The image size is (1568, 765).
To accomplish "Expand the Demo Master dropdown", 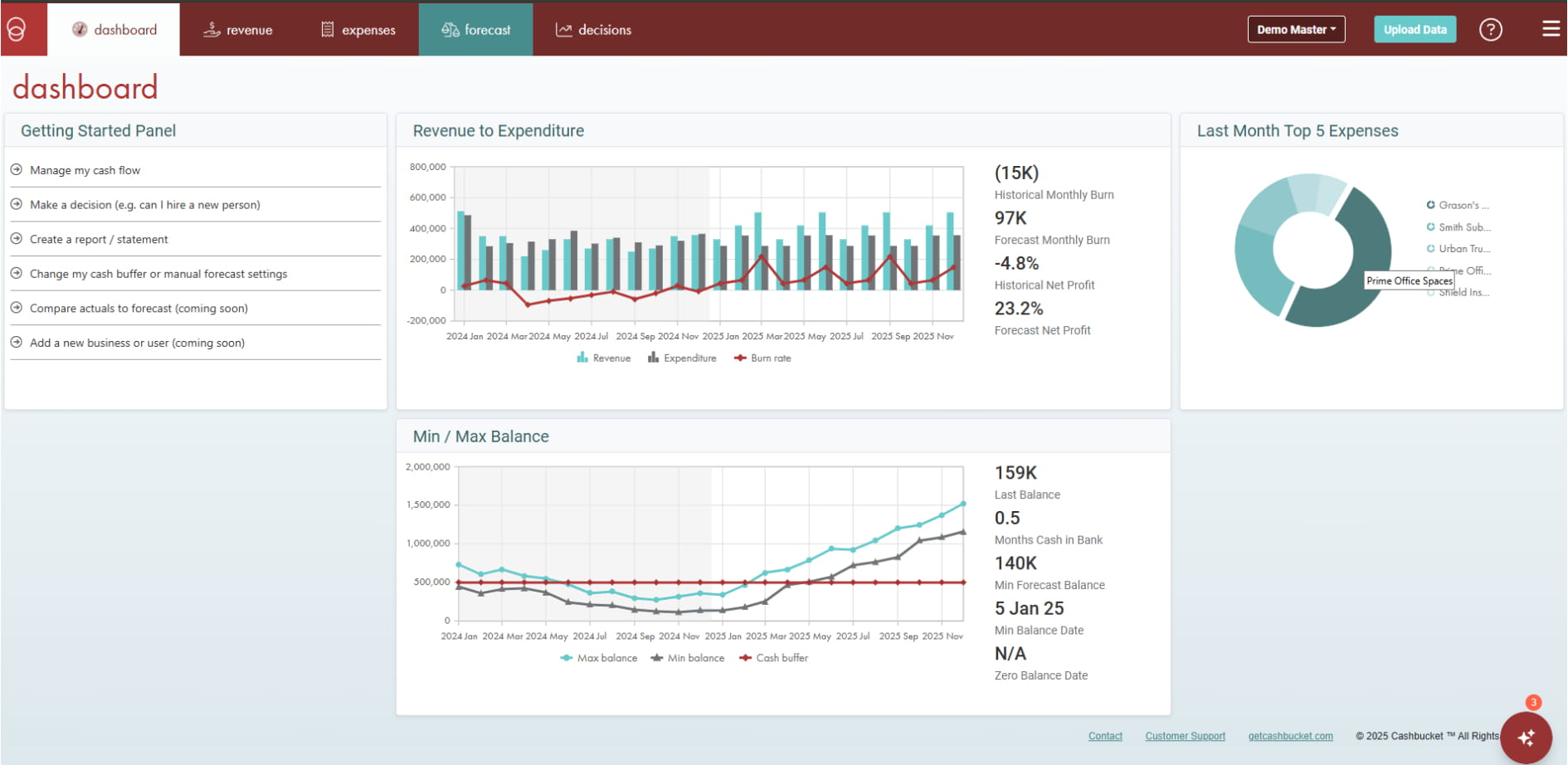I will (1296, 30).
